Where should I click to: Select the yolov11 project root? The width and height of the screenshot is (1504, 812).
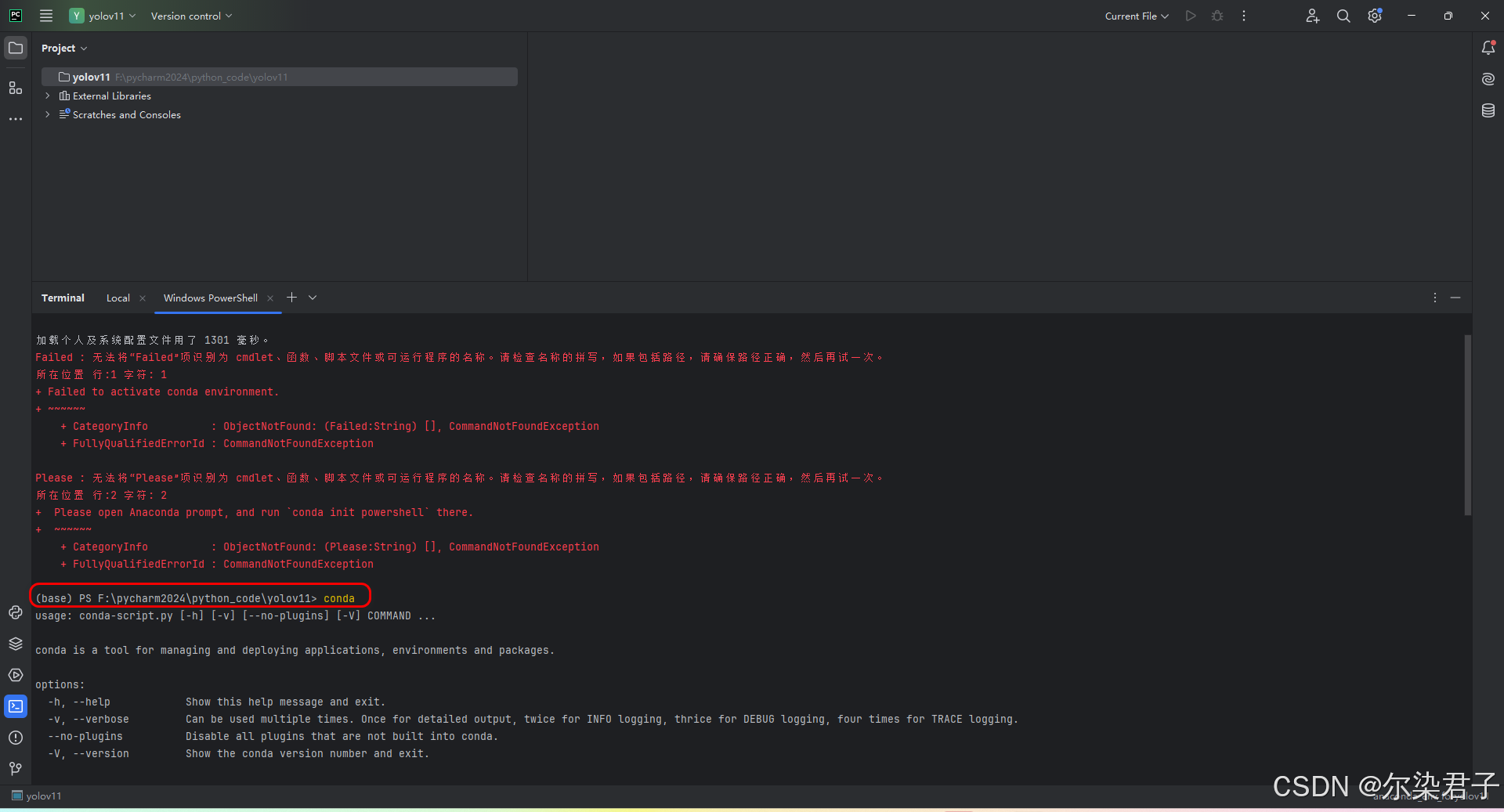pyautogui.click(x=280, y=77)
